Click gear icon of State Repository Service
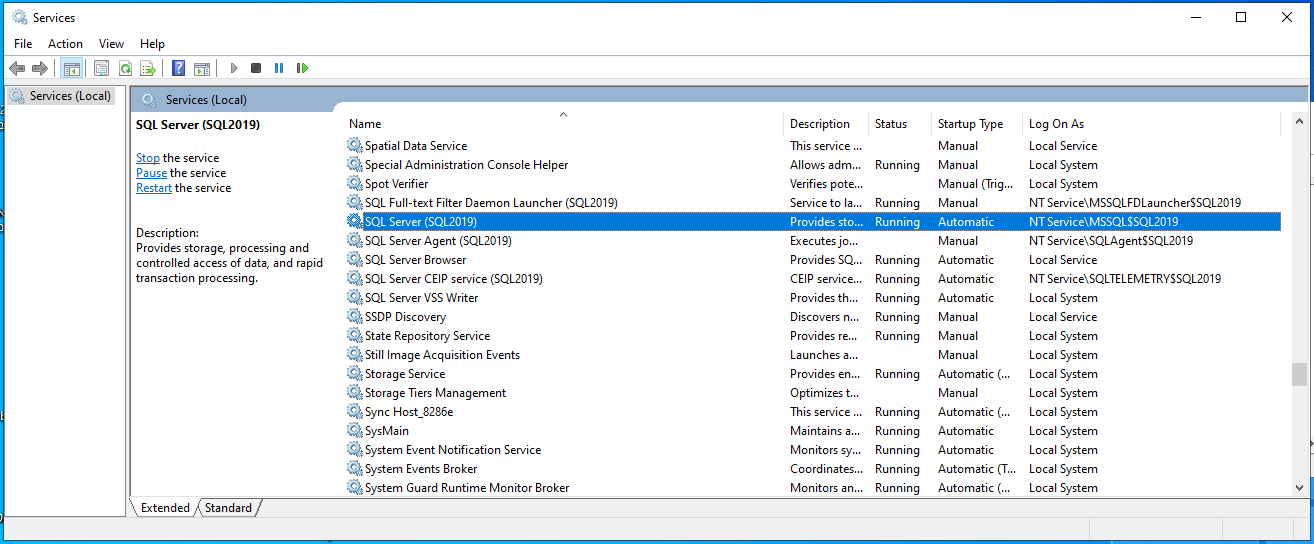The width and height of the screenshot is (1314, 544). click(354, 336)
